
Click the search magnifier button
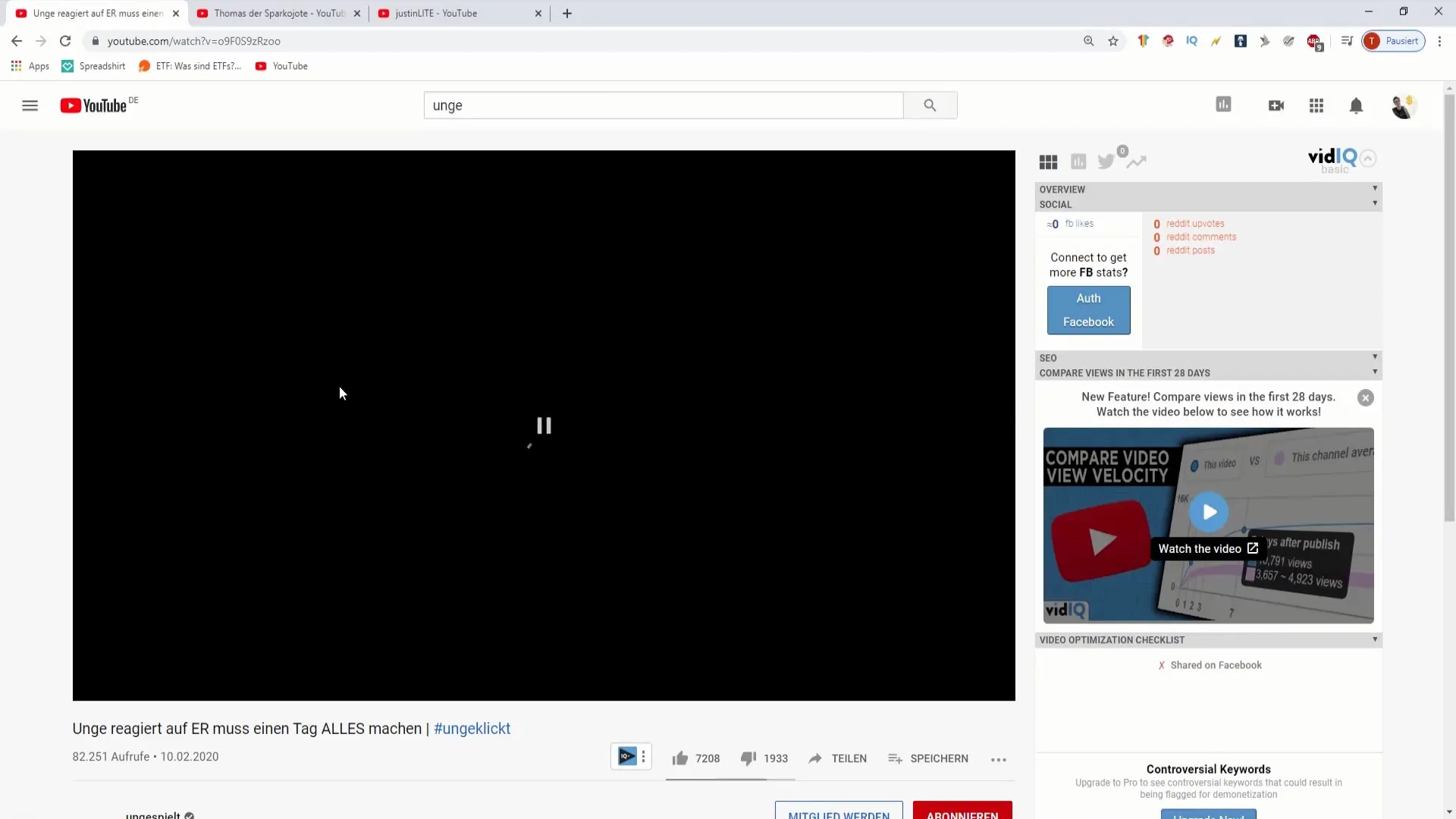click(930, 105)
